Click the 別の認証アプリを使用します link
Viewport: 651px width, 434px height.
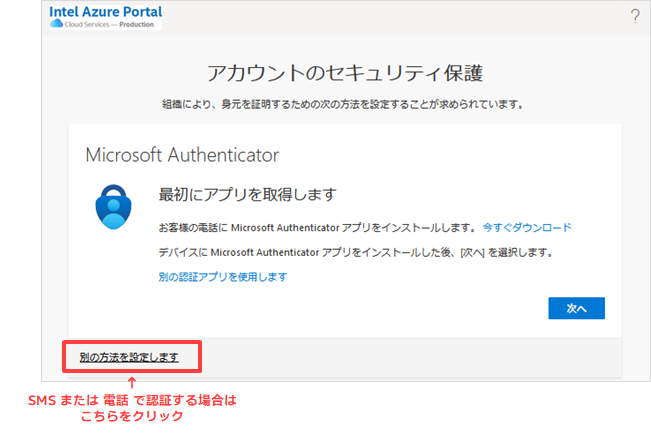(223, 277)
